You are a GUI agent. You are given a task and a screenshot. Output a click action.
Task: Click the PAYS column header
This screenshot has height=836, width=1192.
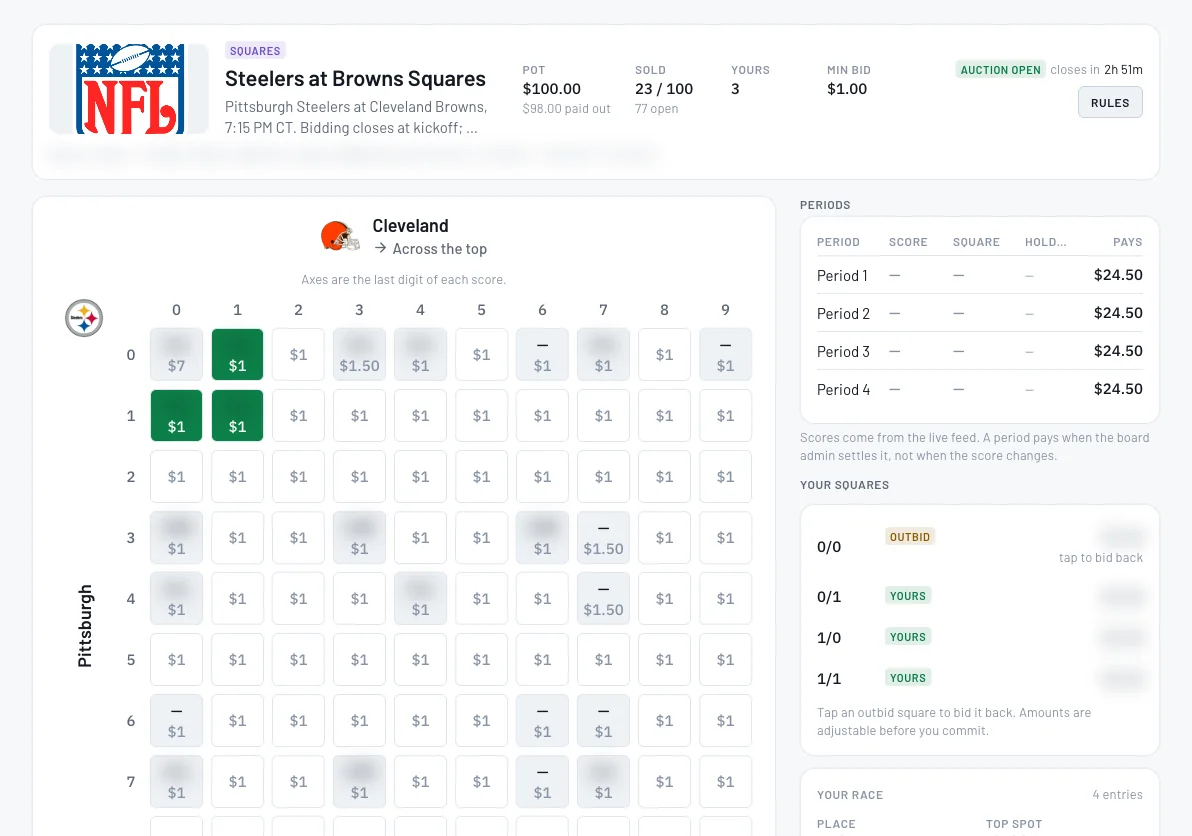(1127, 242)
